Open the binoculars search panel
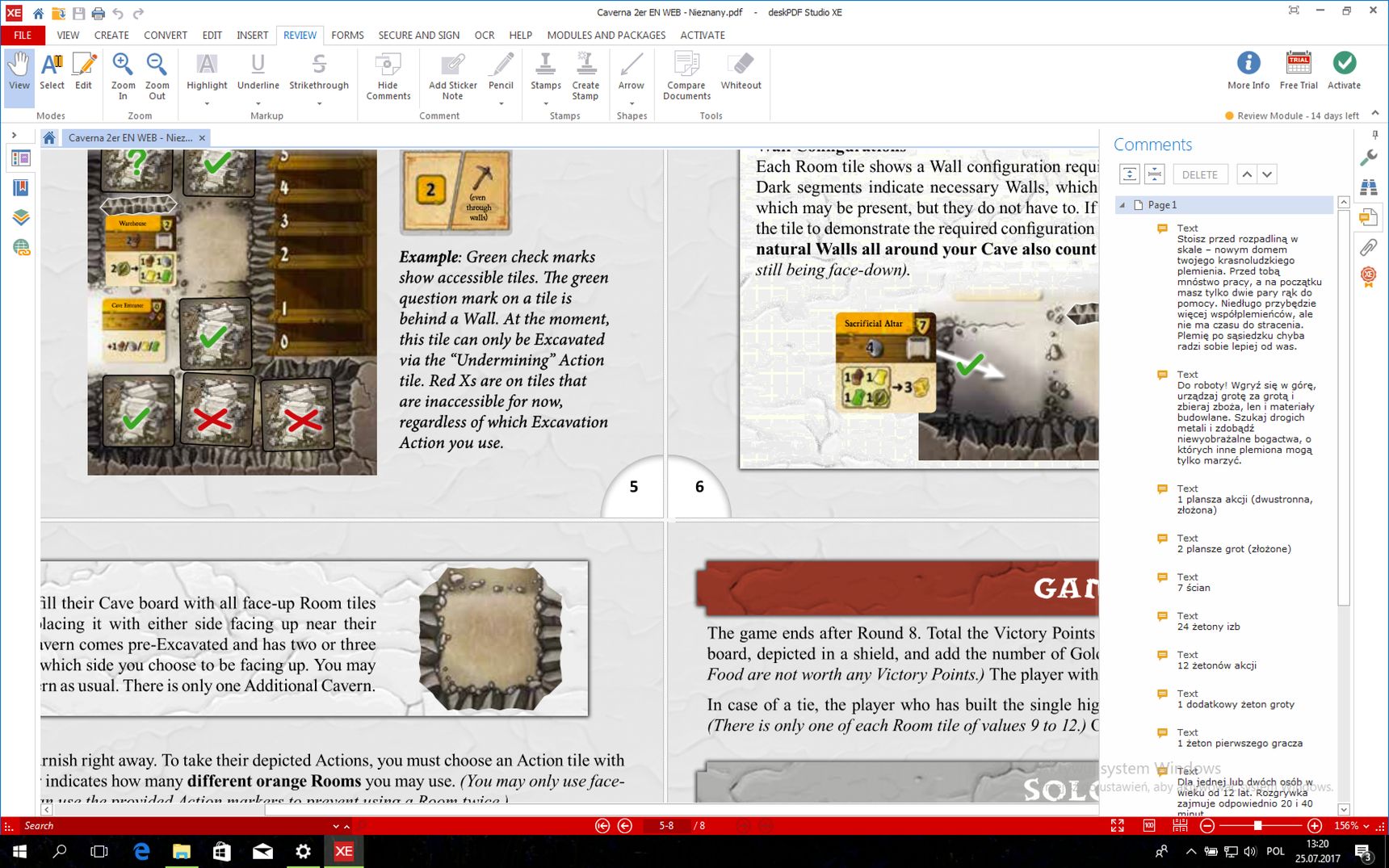The width and height of the screenshot is (1389, 868). [1368, 187]
